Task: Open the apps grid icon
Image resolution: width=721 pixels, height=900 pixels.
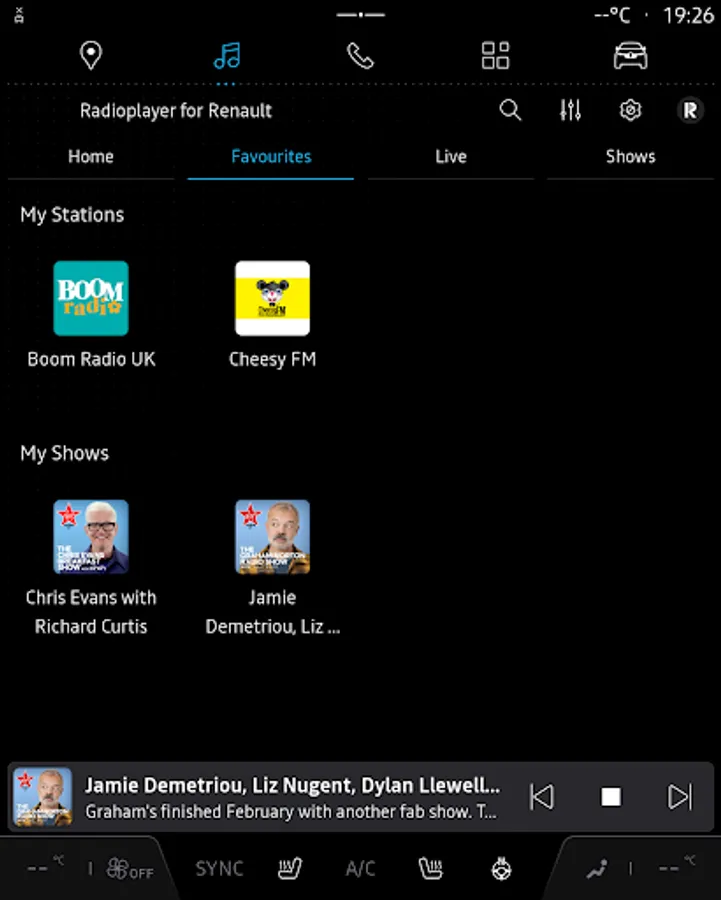Action: pos(495,56)
